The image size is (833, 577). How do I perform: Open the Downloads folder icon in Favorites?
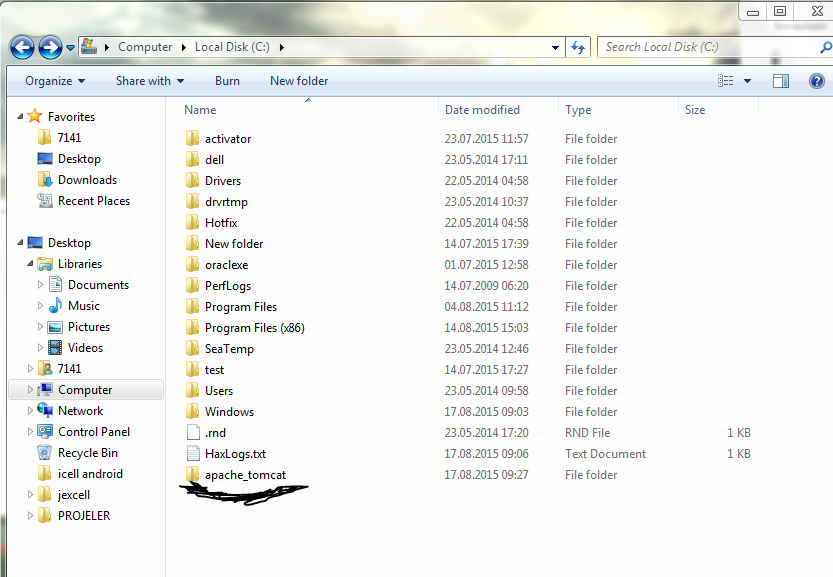coord(45,180)
